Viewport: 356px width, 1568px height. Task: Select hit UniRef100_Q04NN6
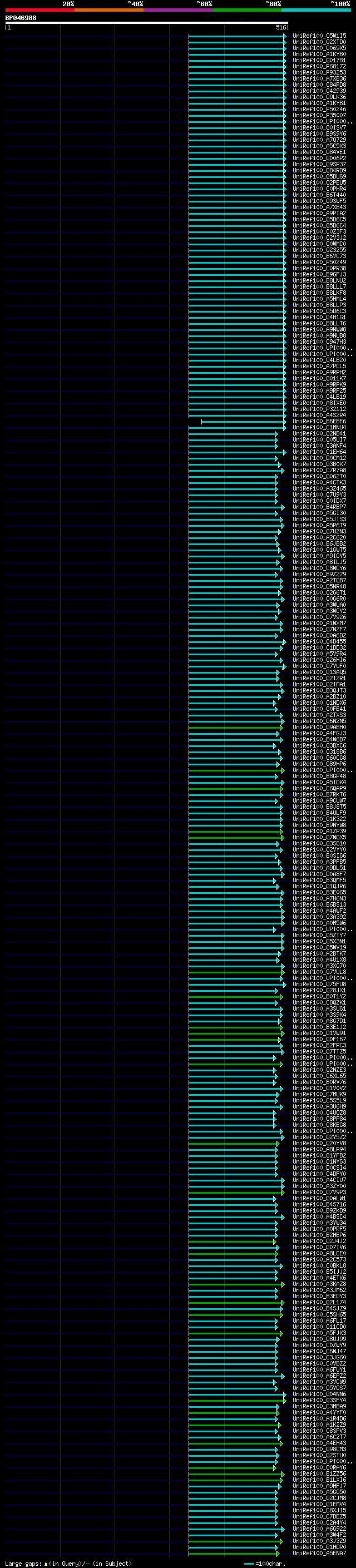319,1394
